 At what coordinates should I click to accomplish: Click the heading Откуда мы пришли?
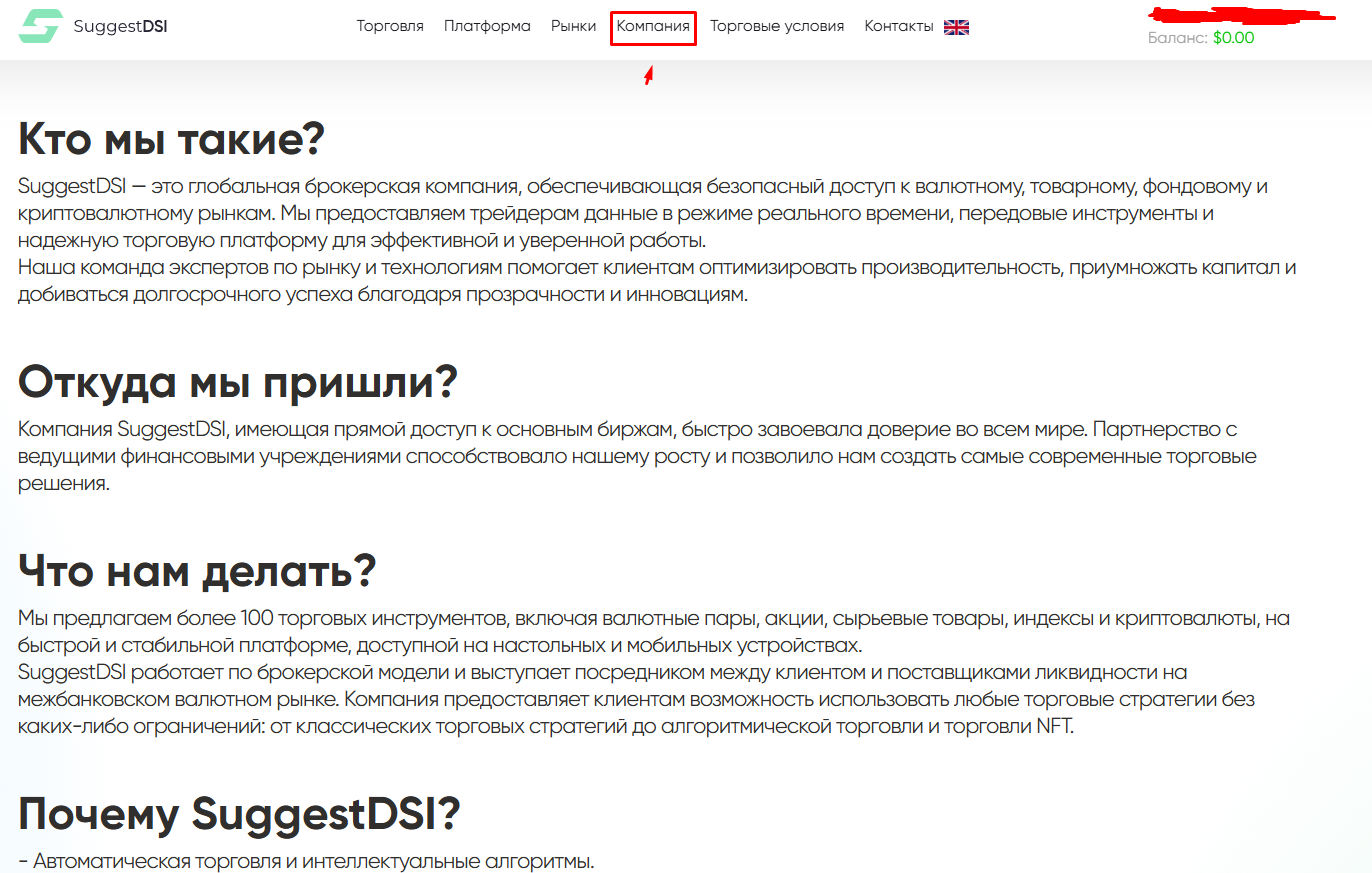(238, 382)
